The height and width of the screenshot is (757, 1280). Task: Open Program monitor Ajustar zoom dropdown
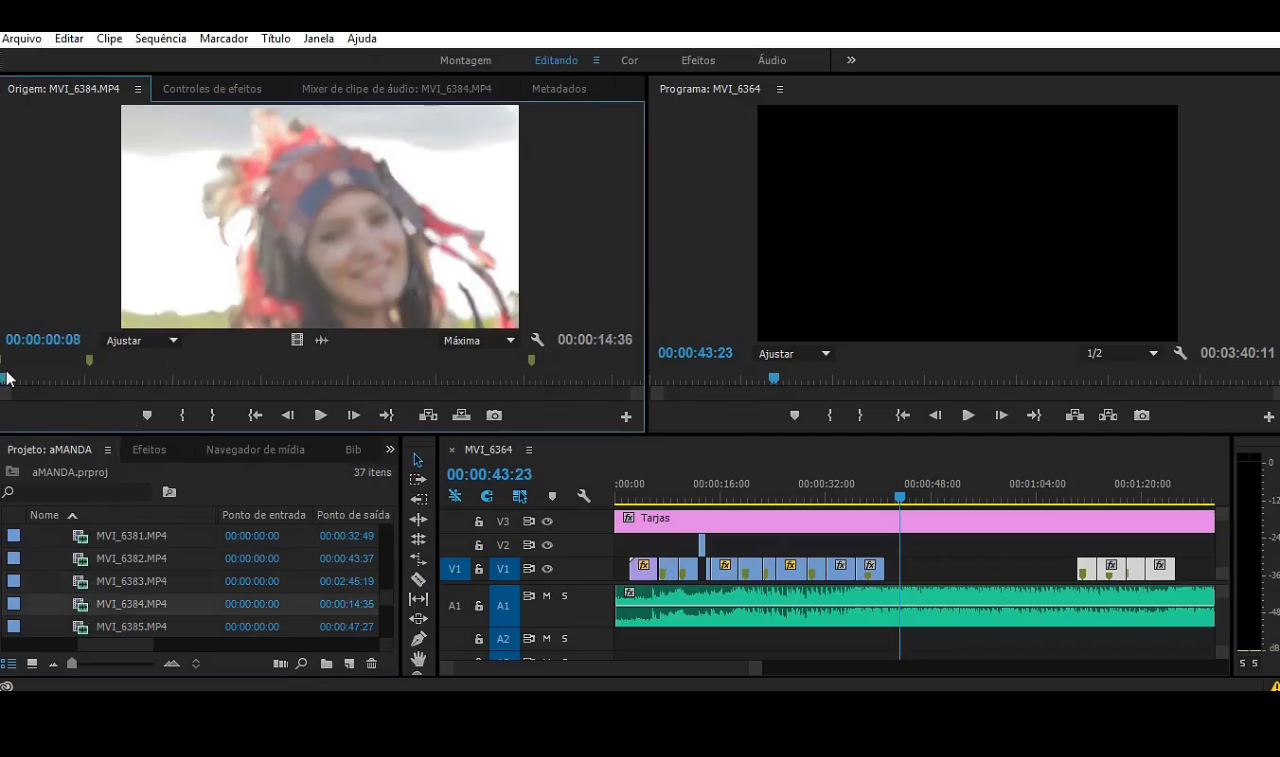(x=794, y=353)
